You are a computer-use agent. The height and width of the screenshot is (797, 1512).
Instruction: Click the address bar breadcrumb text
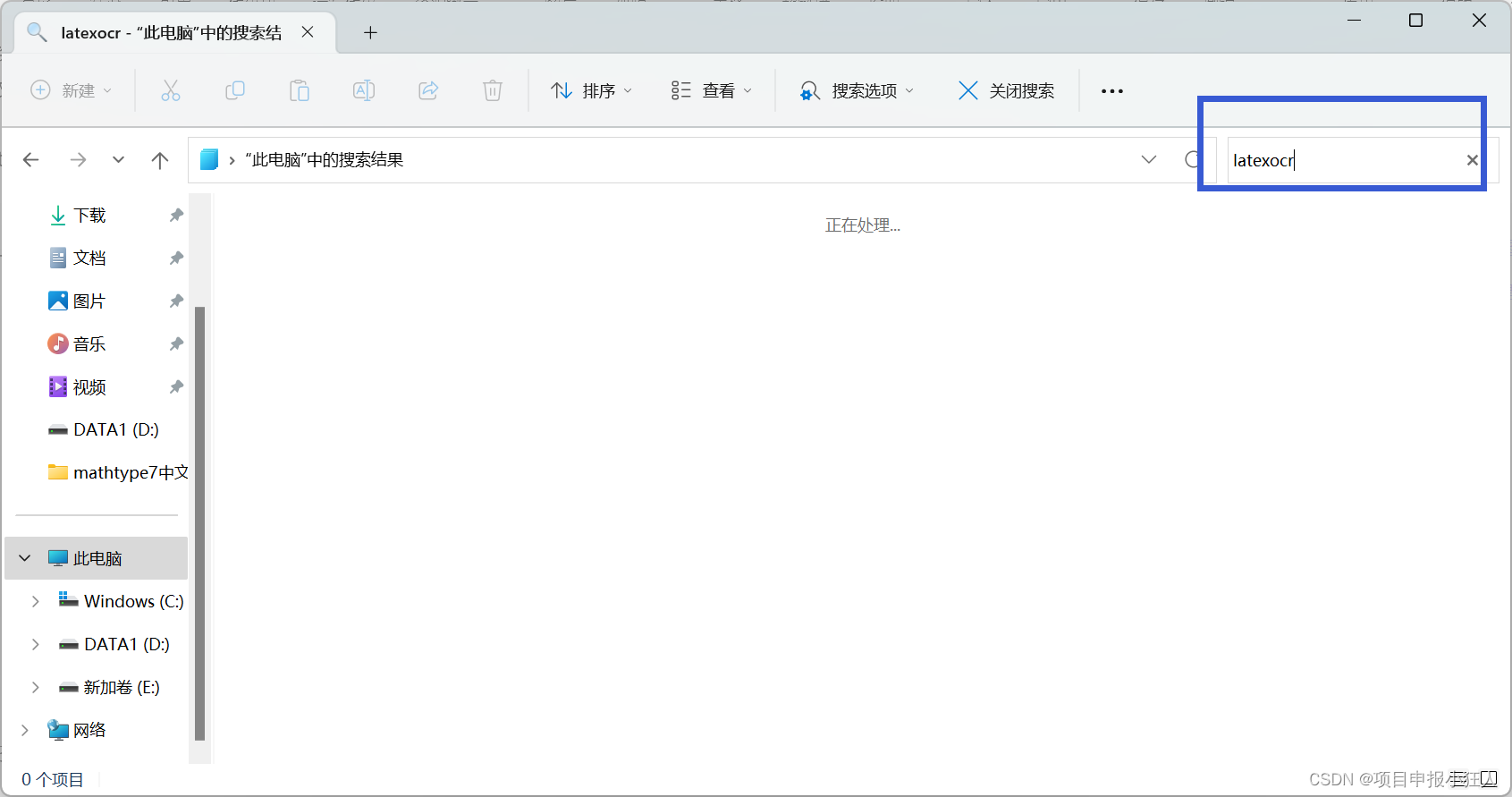[x=325, y=160]
